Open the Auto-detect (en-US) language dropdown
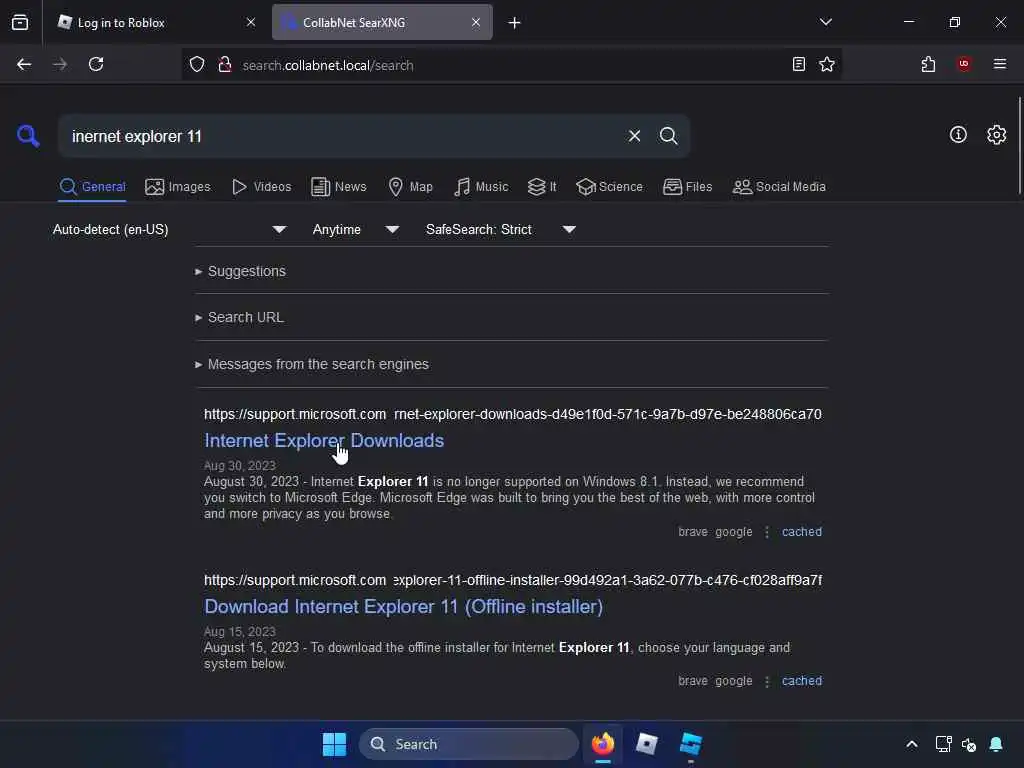Viewport: 1024px width, 768px height. pyautogui.click(x=169, y=229)
